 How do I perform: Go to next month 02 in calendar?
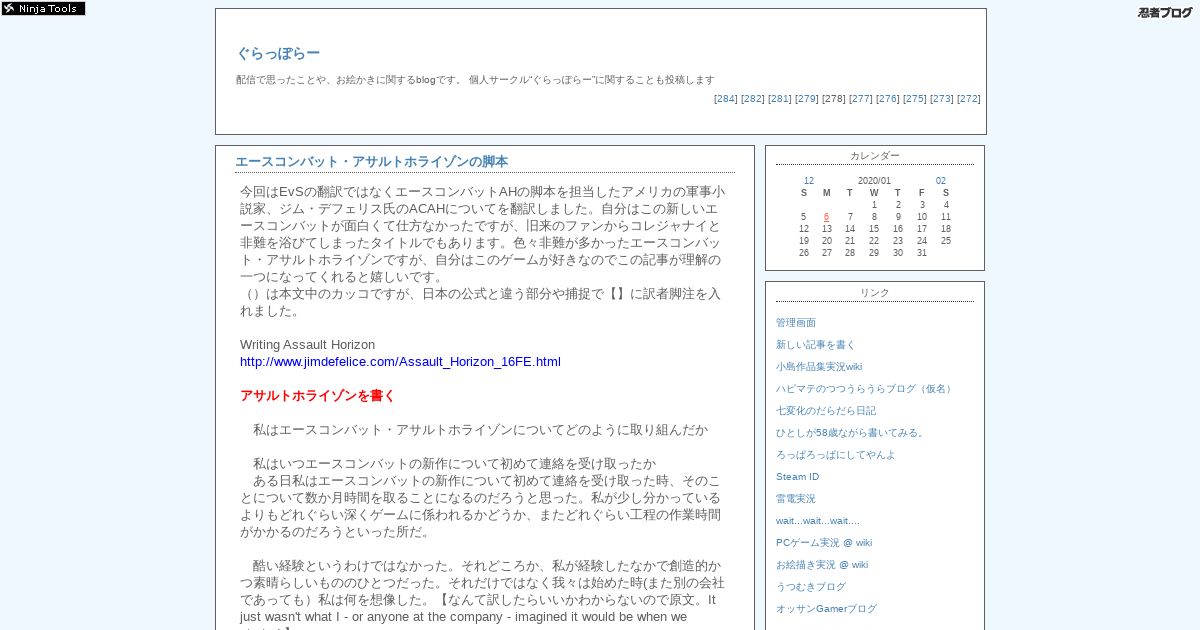tap(941, 181)
